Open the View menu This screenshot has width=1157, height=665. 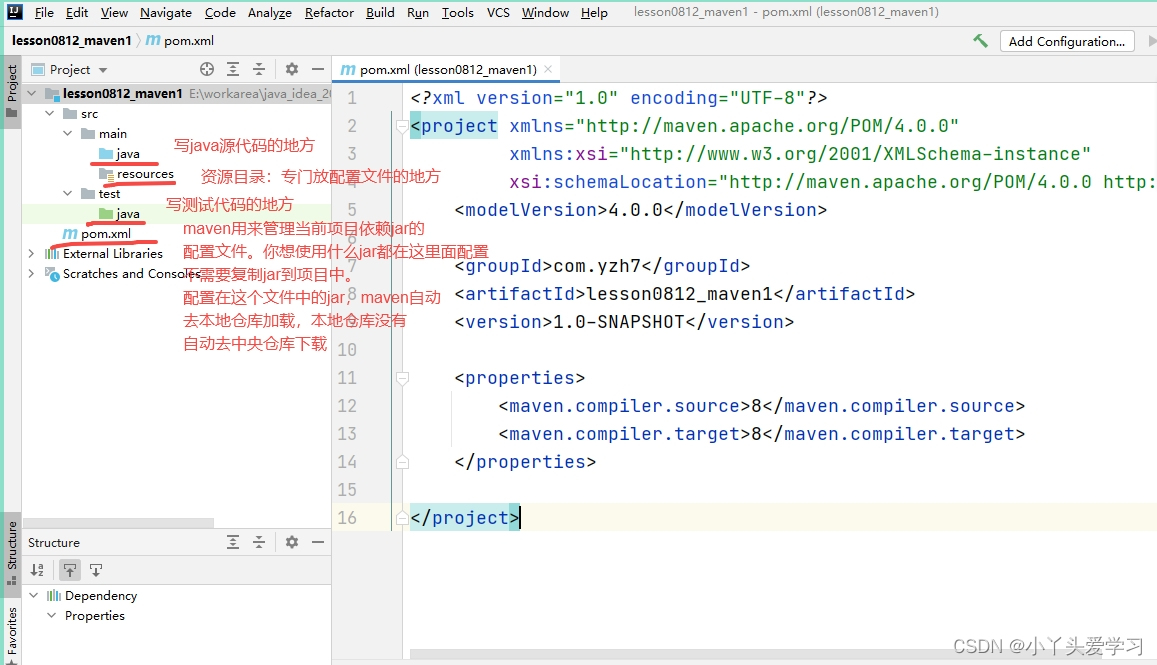(x=114, y=13)
